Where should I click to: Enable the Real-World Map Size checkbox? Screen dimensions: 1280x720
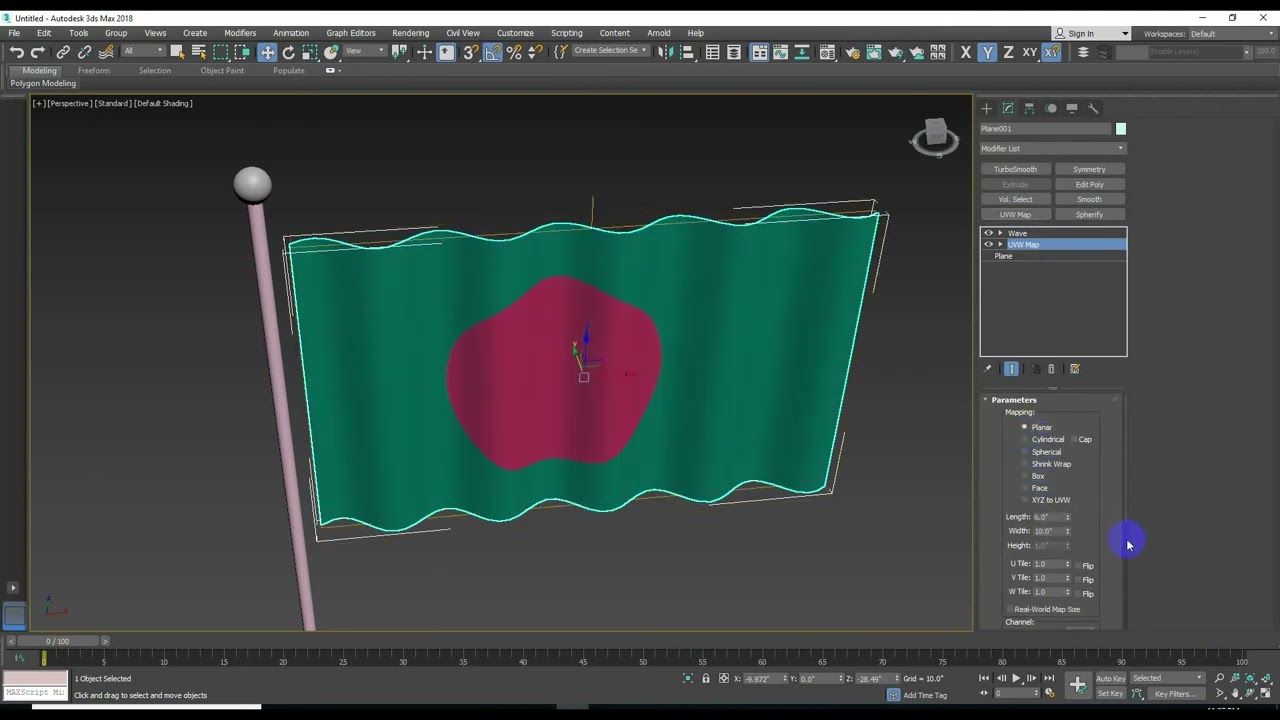click(1010, 609)
